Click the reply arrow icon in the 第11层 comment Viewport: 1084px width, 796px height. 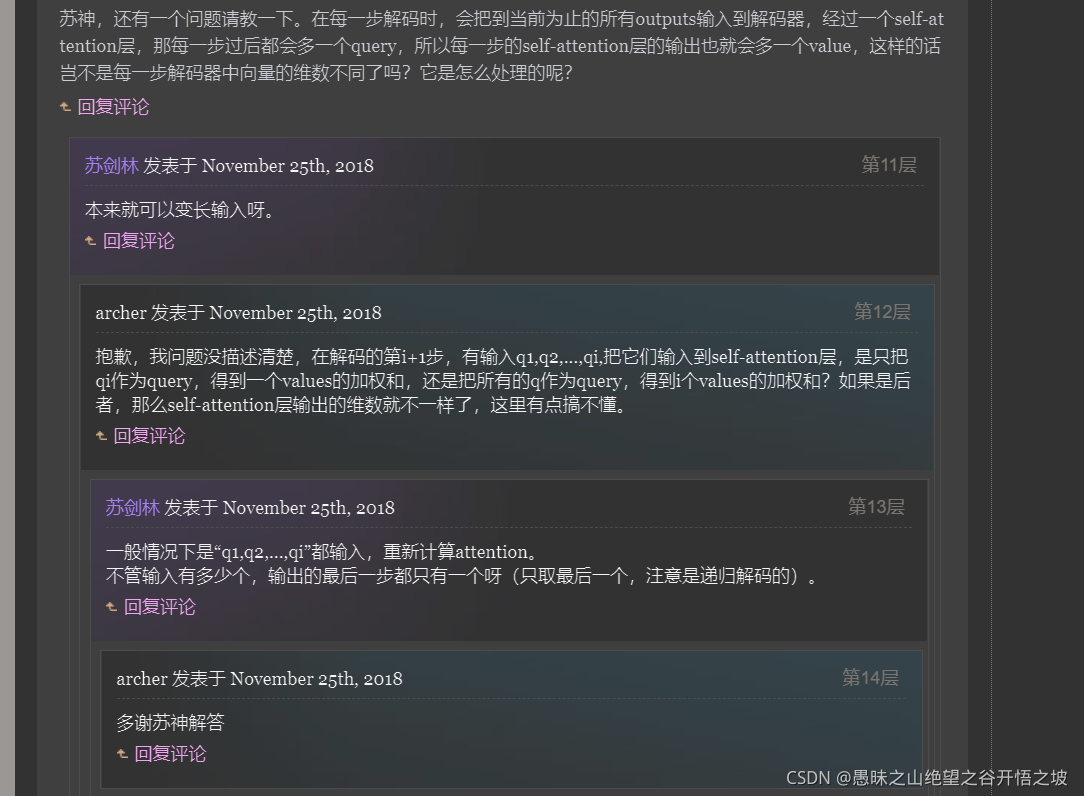(91, 241)
